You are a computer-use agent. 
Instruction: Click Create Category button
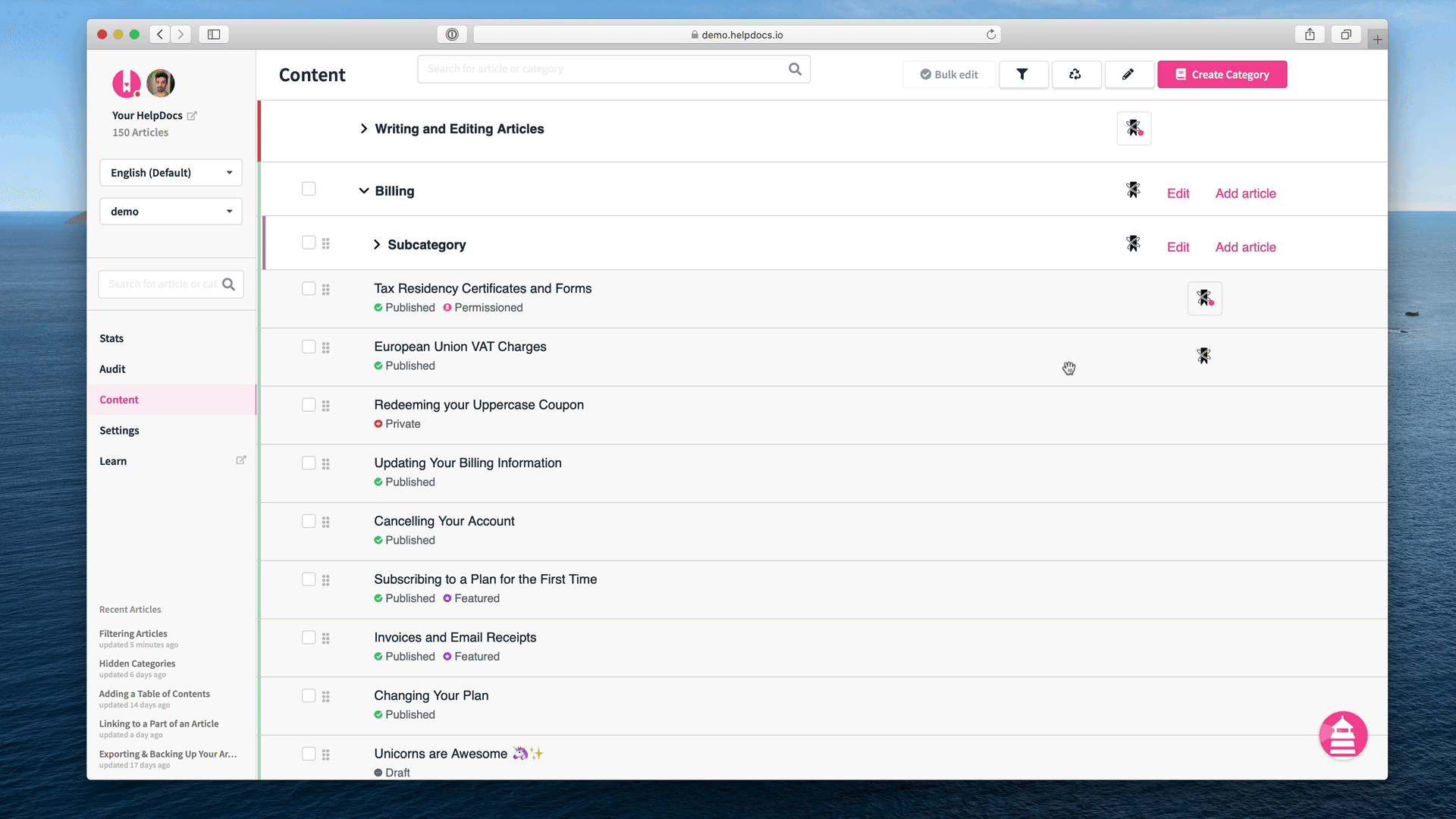1222,74
